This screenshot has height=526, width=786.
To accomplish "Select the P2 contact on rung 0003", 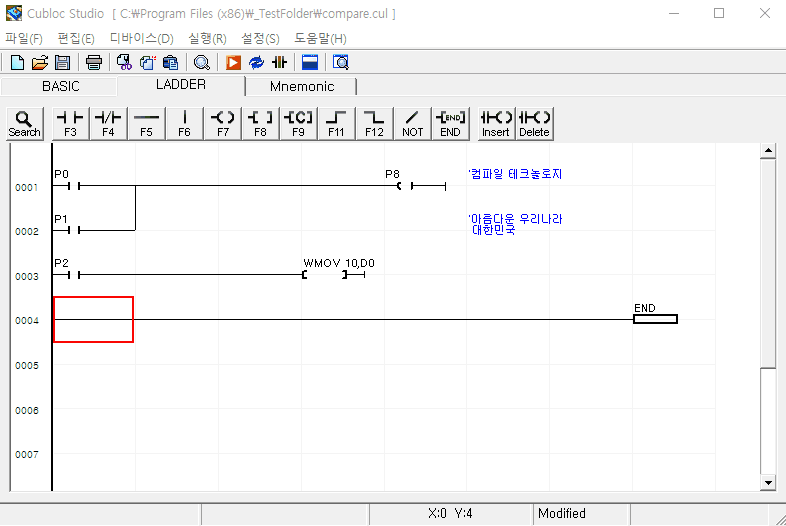I will click(x=70, y=275).
